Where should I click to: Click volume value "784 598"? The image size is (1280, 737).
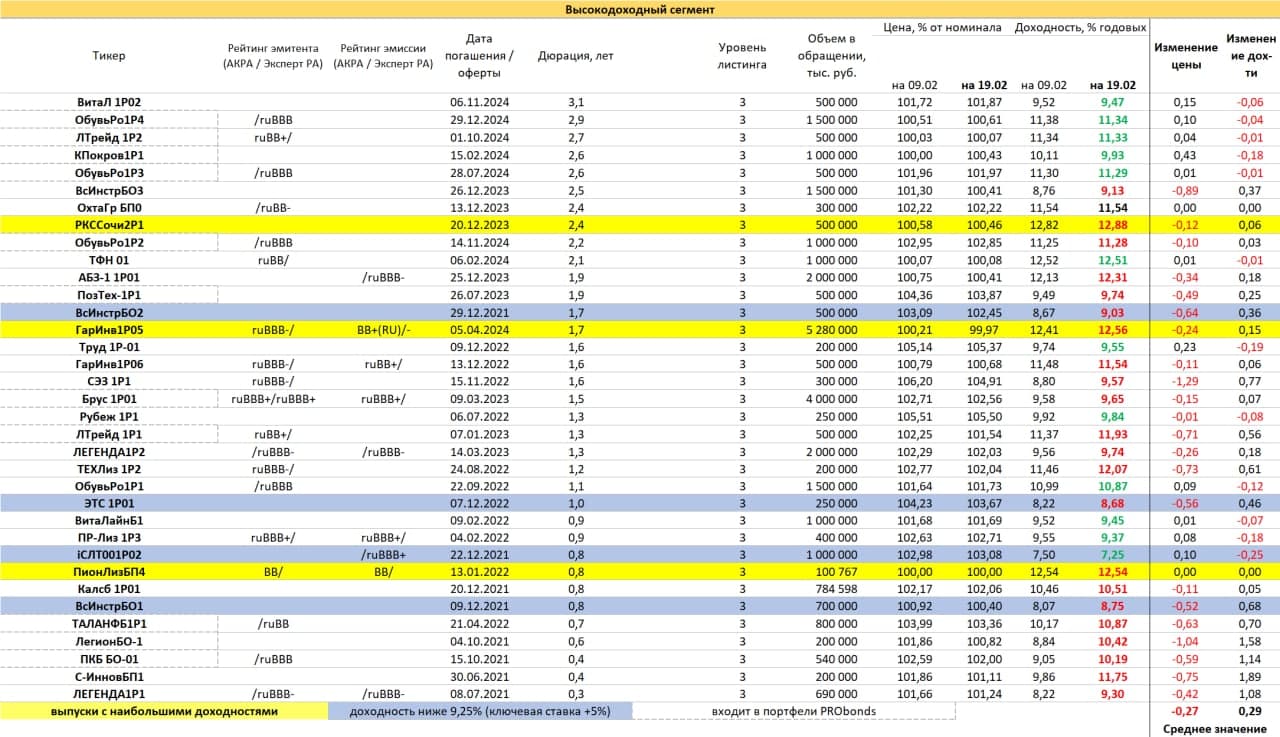pos(835,590)
